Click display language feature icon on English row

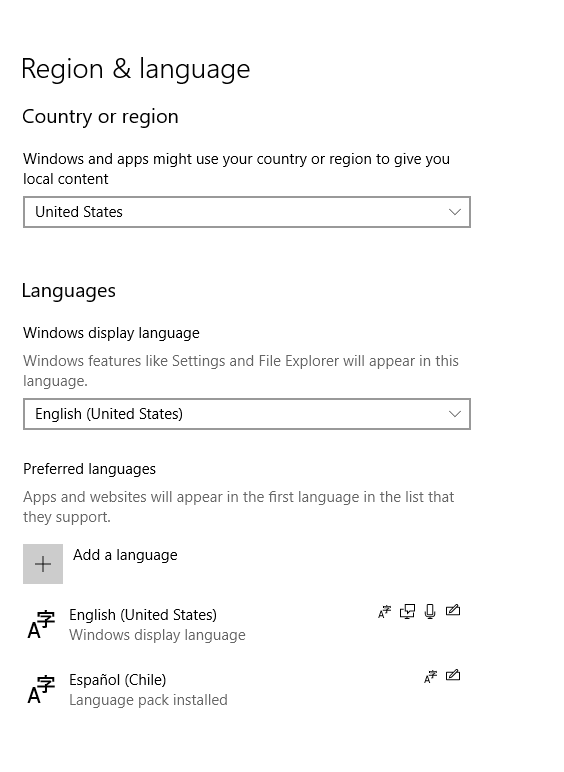point(384,611)
